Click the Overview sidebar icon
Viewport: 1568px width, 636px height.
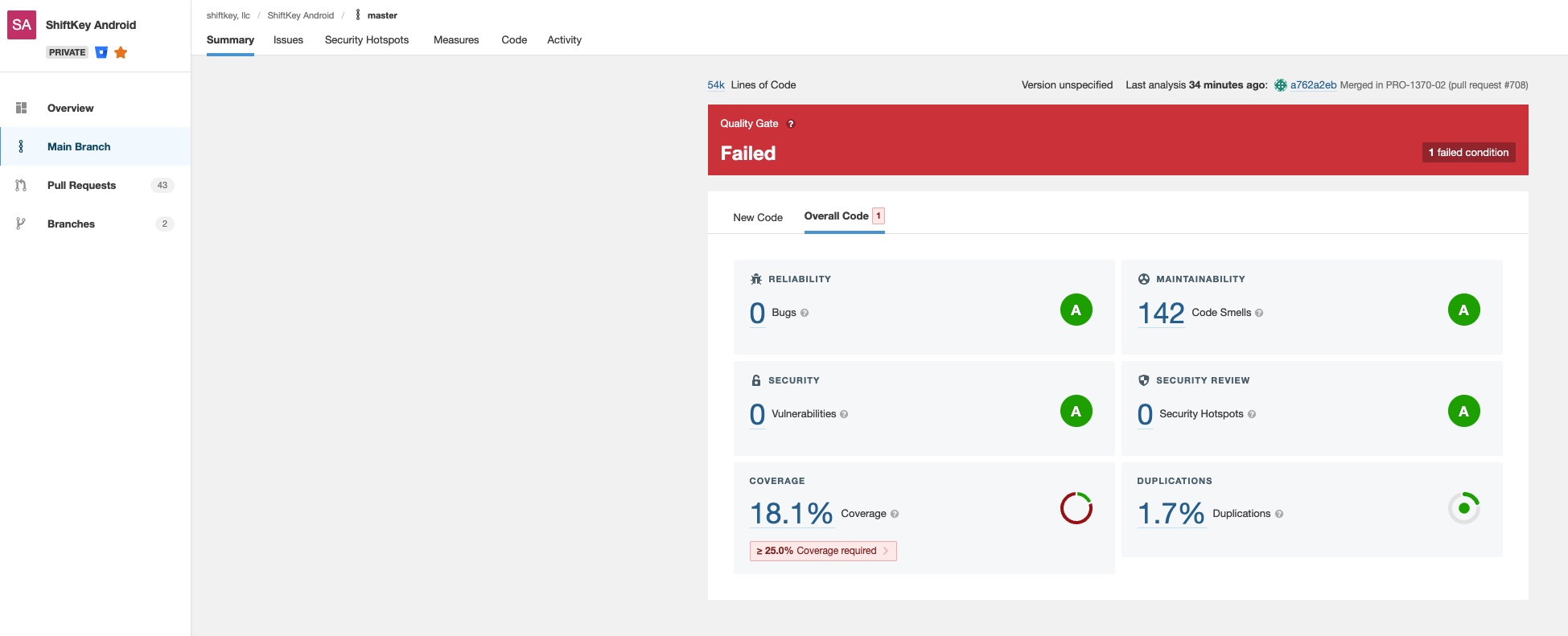point(21,108)
